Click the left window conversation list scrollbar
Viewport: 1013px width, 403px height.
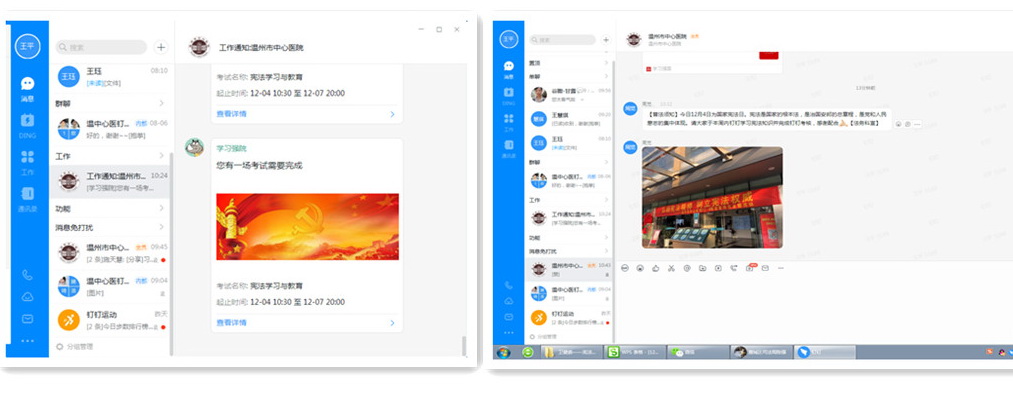[x=171, y=253]
